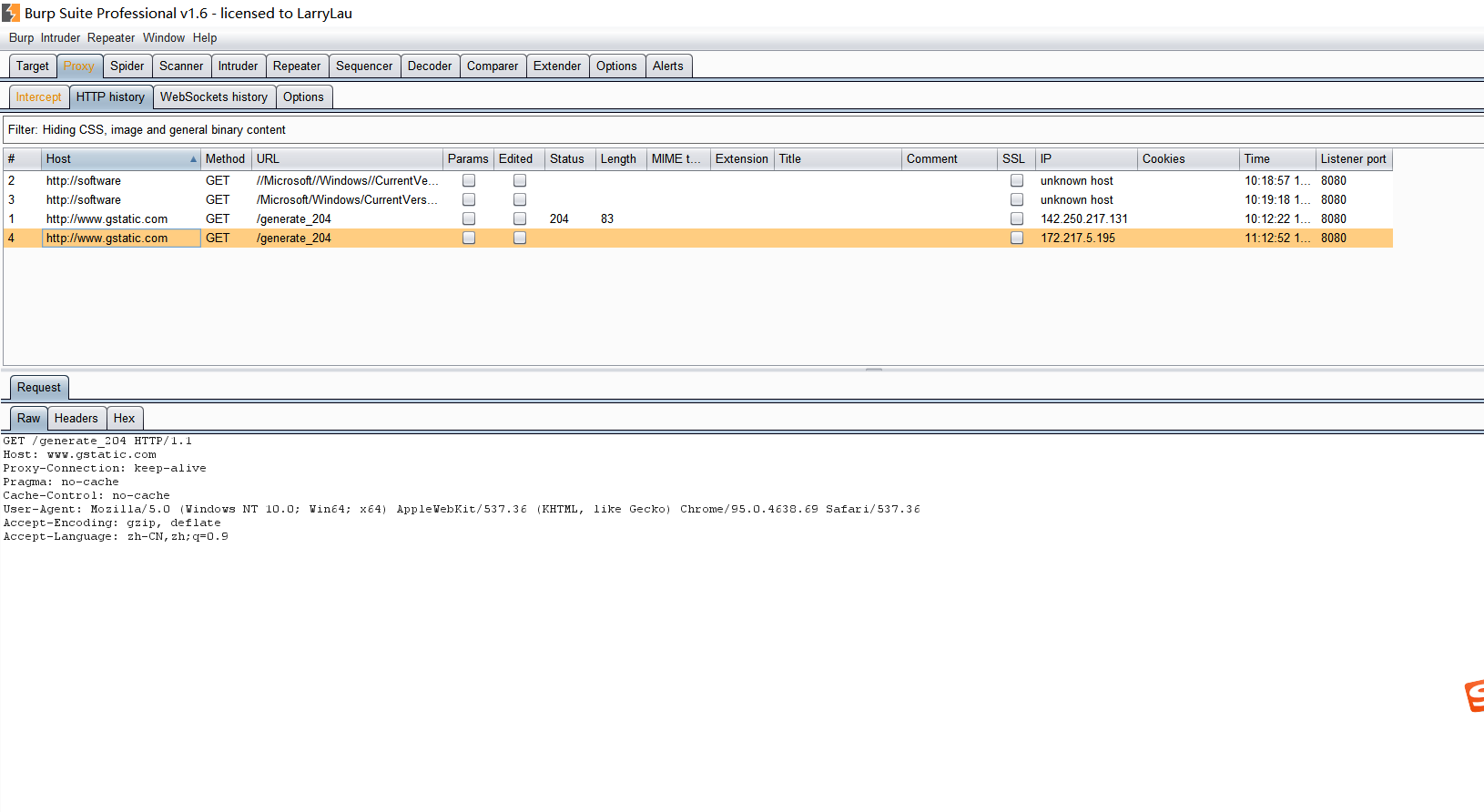The width and height of the screenshot is (1484, 812).
Task: Toggle SSL checkbox for request 1
Action: [1017, 218]
